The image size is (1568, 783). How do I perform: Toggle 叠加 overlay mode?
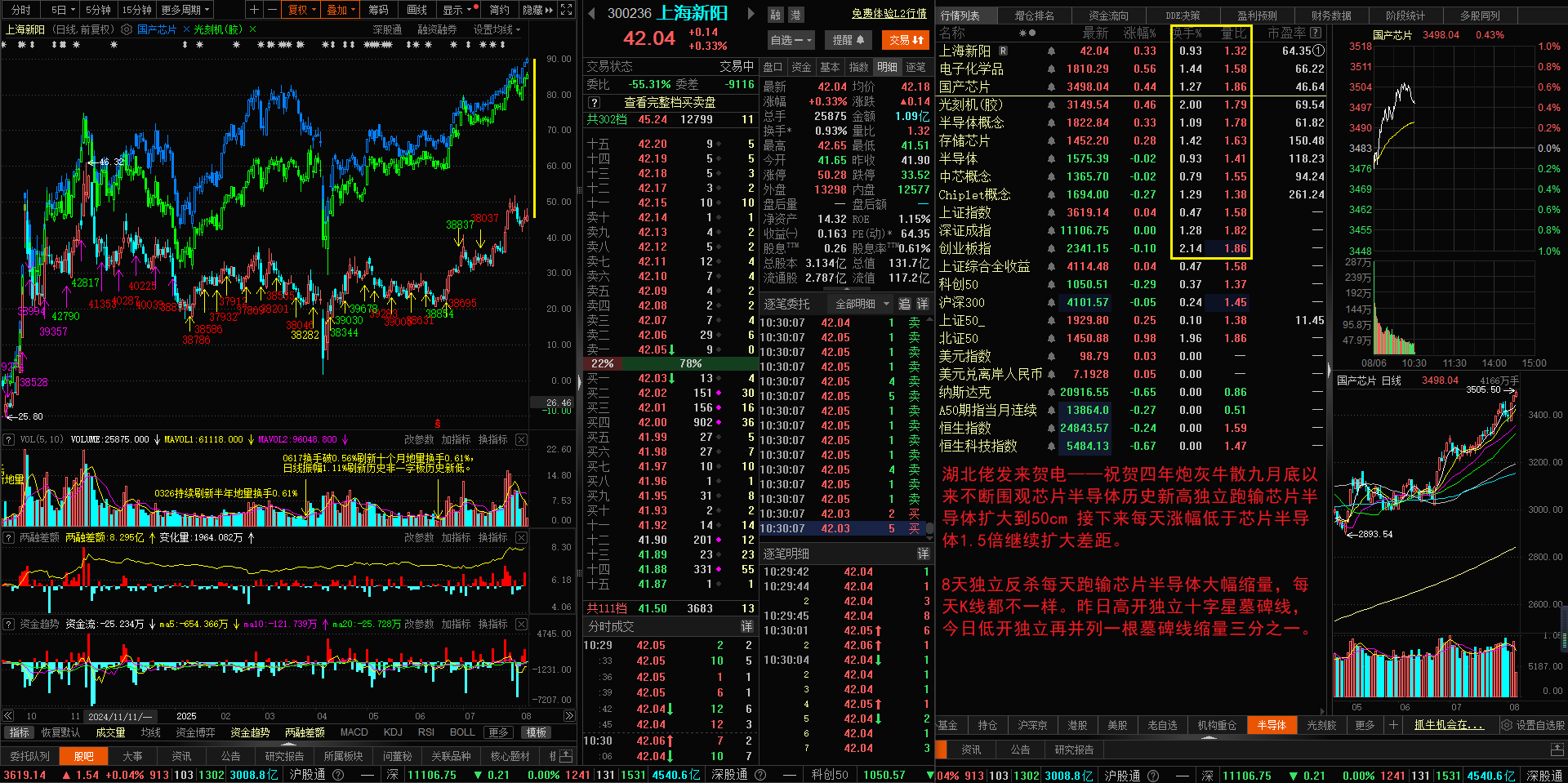(341, 10)
